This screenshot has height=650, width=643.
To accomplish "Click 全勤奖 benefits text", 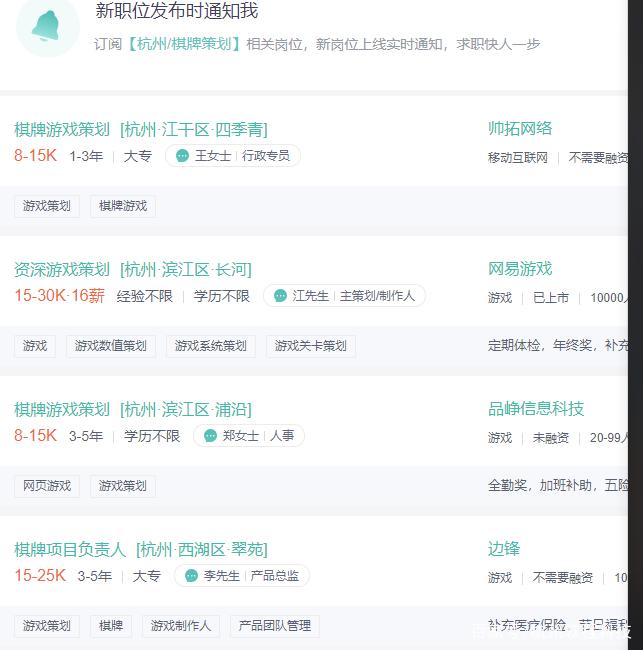I will pyautogui.click(x=507, y=485).
